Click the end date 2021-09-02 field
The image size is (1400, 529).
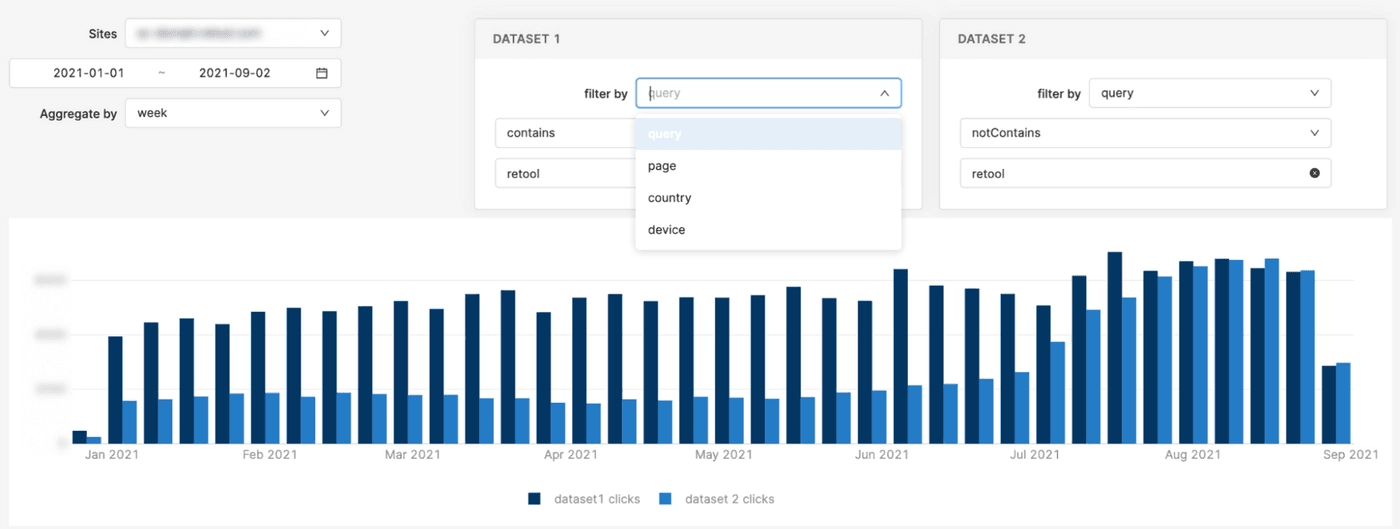pos(234,73)
